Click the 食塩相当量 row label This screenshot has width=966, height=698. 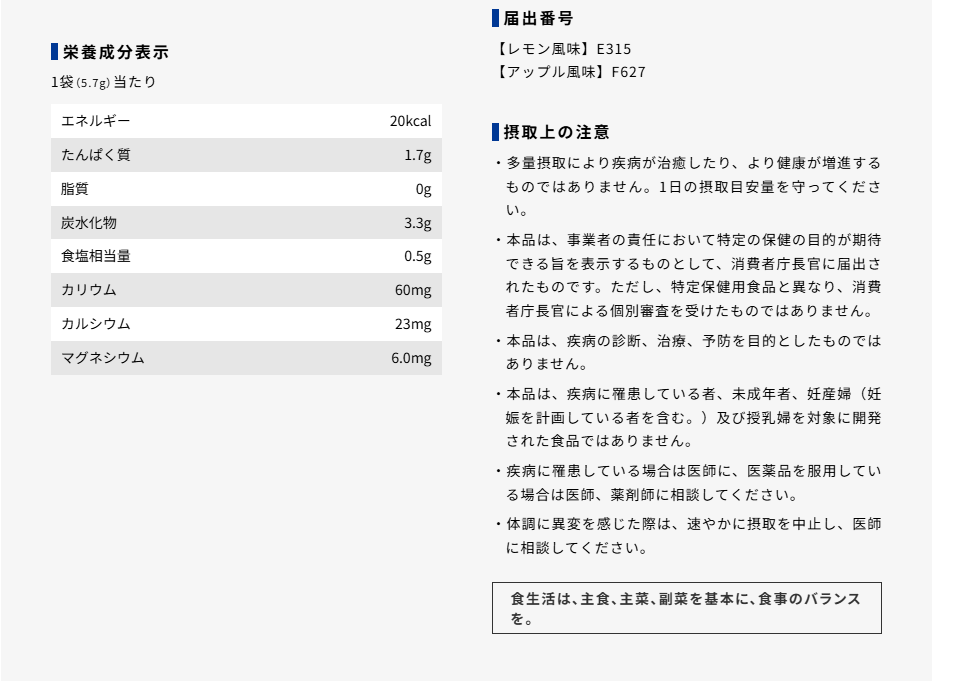(x=96, y=256)
